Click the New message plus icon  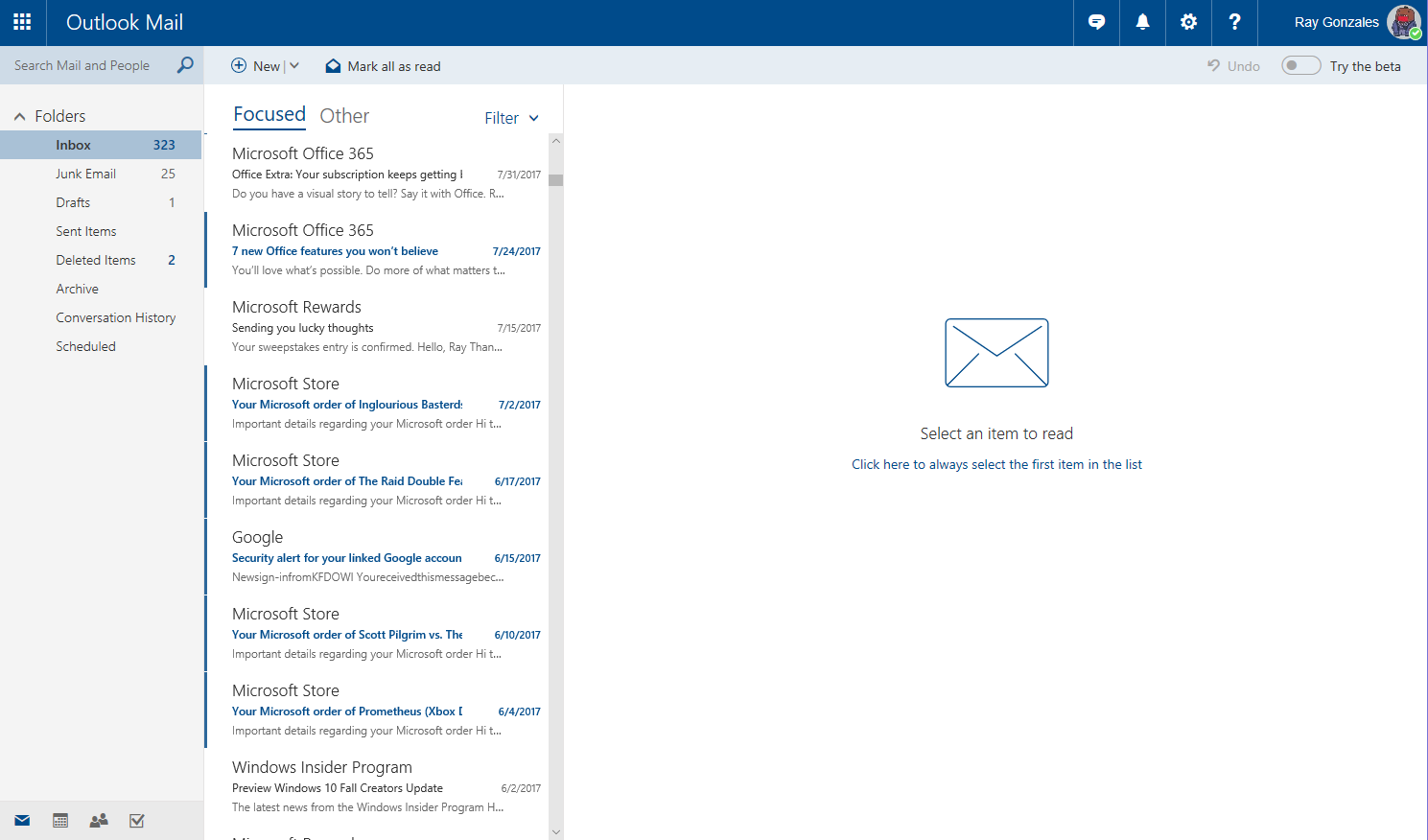(x=239, y=65)
